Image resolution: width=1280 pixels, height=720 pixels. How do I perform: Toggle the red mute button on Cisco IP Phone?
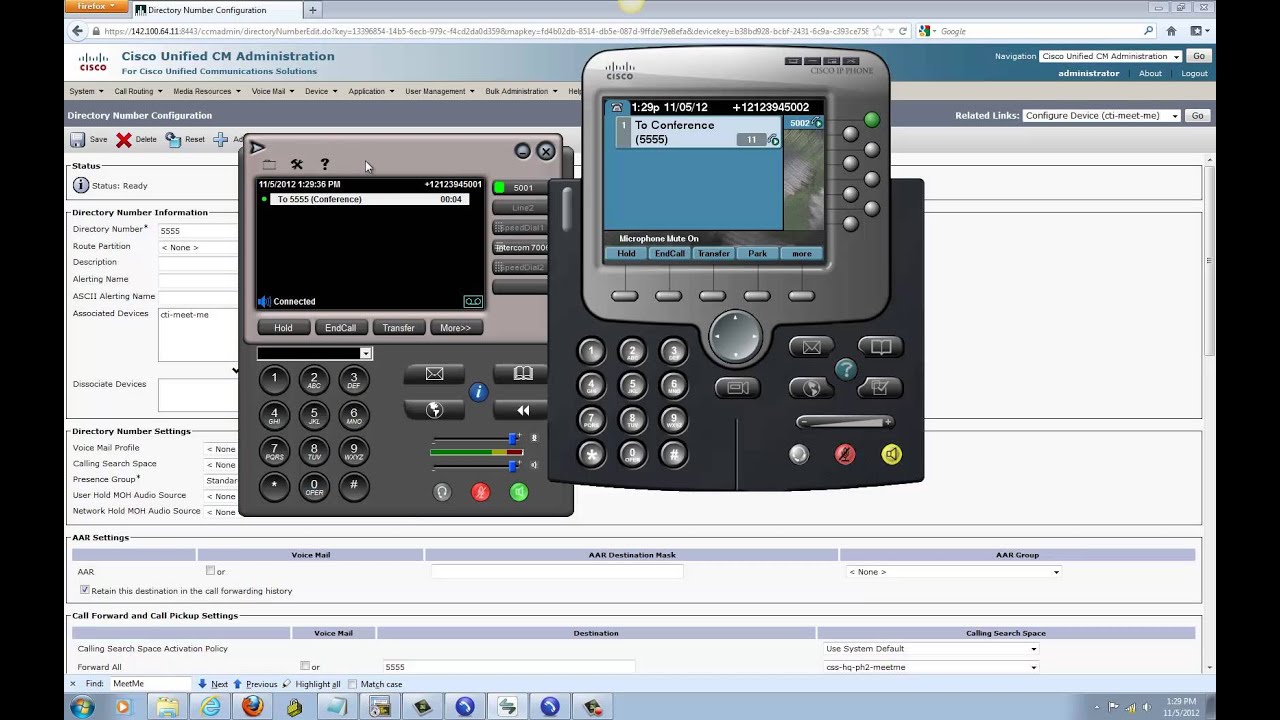pos(845,455)
